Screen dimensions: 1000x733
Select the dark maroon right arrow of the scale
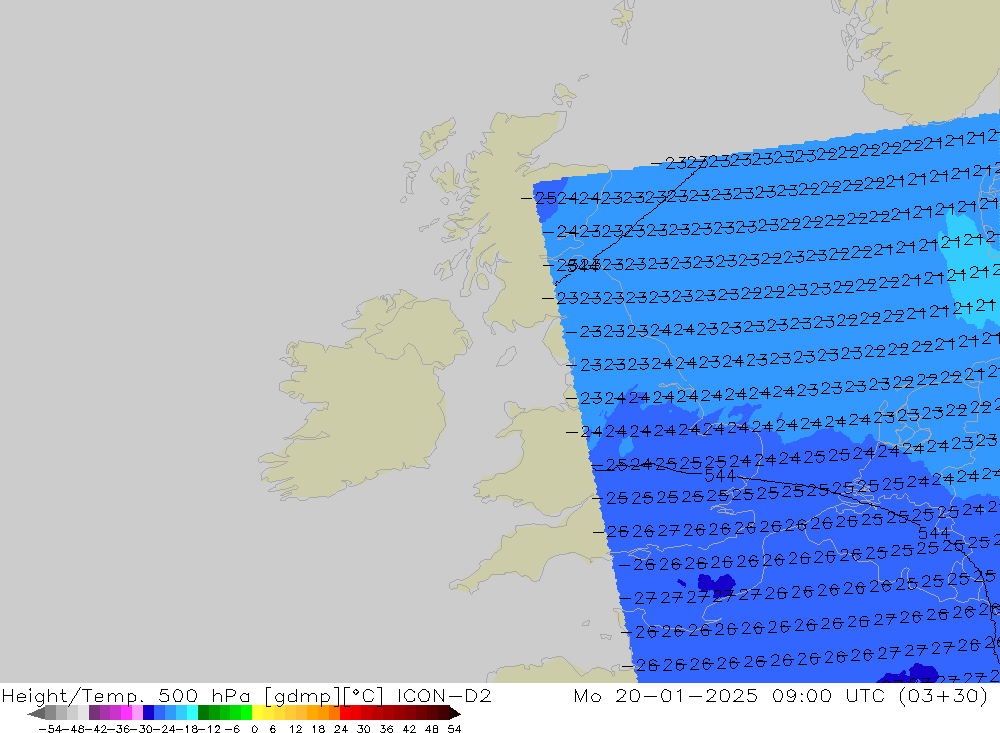(454, 713)
